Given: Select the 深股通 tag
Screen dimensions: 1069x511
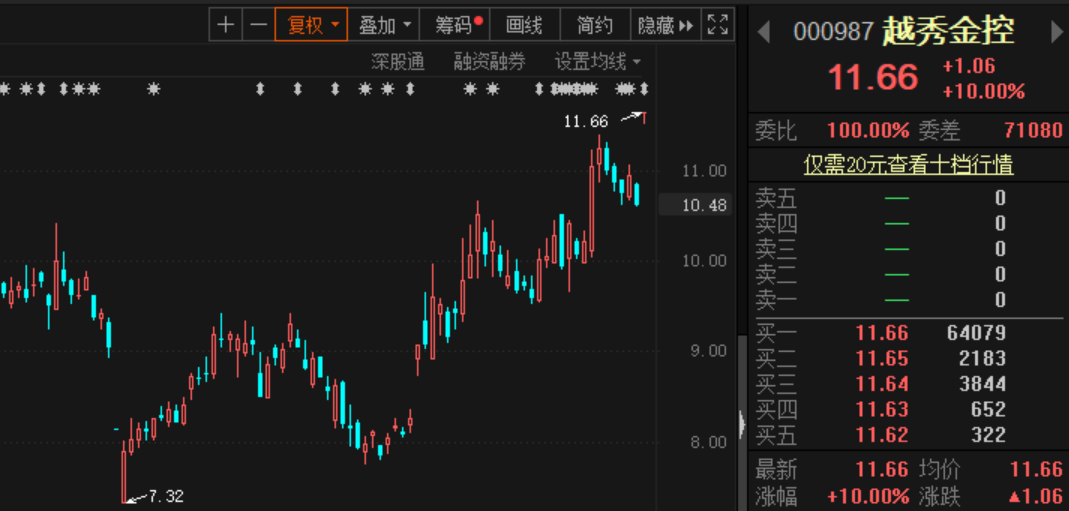Looking at the screenshot, I should point(398,62).
